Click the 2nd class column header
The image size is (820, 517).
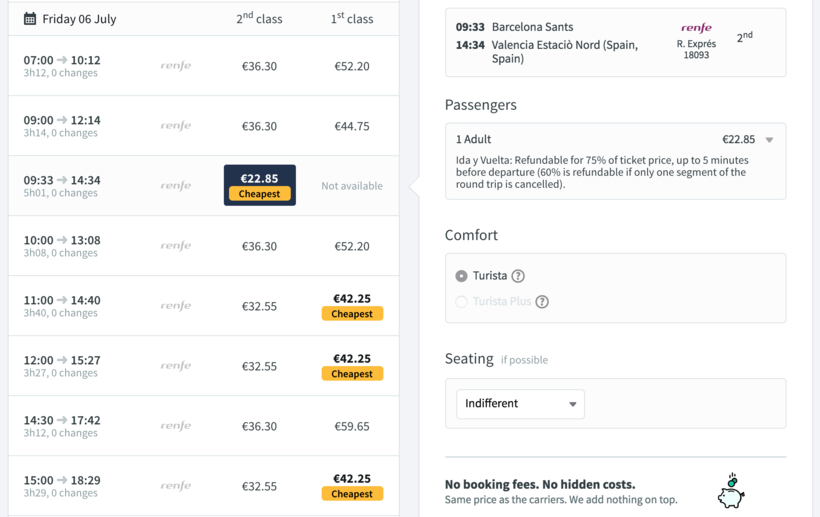tap(259, 19)
